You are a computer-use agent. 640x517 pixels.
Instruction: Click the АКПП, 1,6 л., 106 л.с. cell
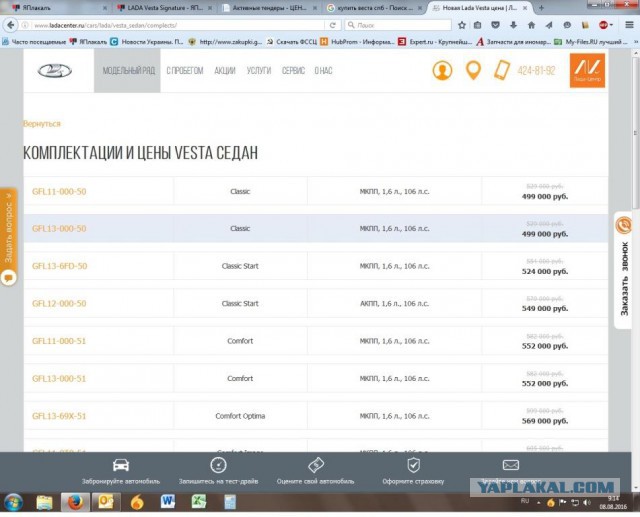tap(394, 304)
